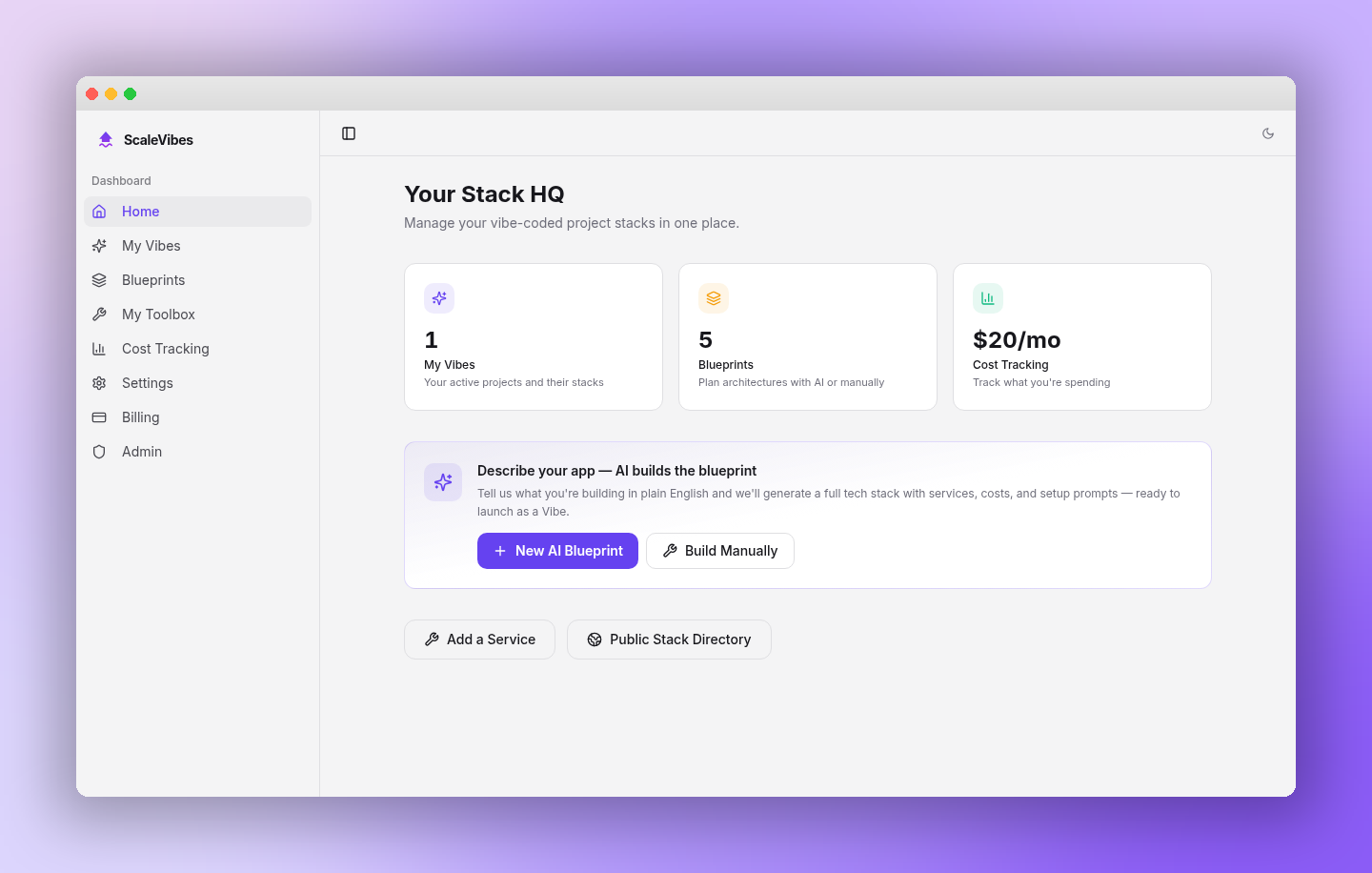Select the Billing credit-card icon
1372x873 pixels.
tap(99, 416)
